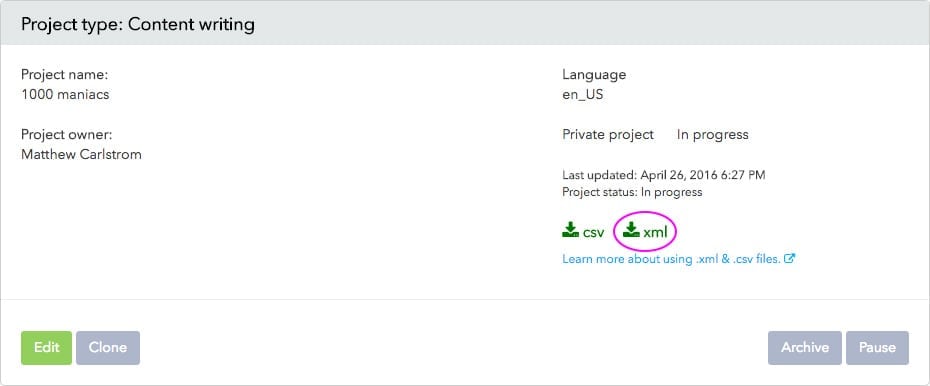Click the green Edit button
This screenshot has height=386, width=930.
(x=46, y=347)
